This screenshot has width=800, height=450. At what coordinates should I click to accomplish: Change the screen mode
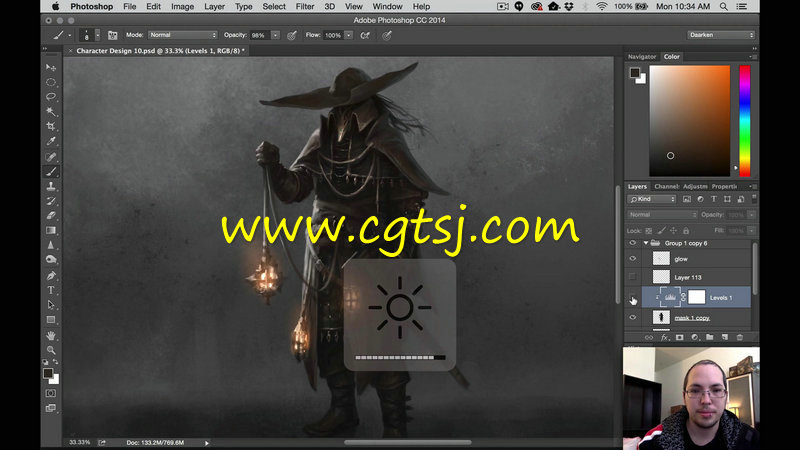pos(51,408)
